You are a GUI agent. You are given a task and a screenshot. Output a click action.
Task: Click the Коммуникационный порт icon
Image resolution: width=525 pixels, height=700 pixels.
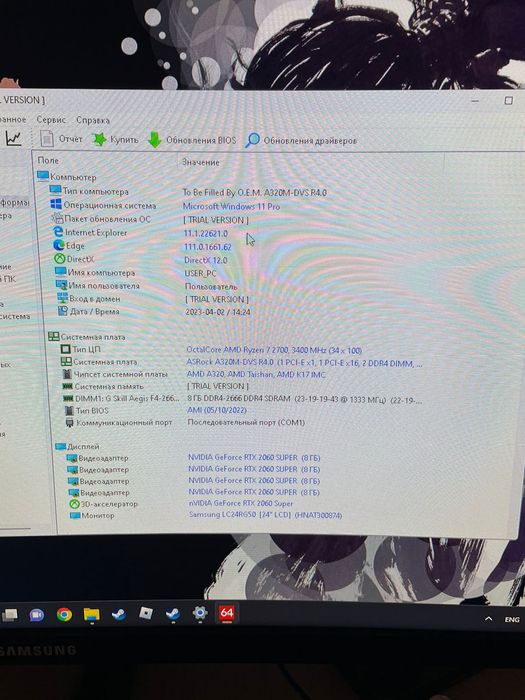tap(70, 422)
